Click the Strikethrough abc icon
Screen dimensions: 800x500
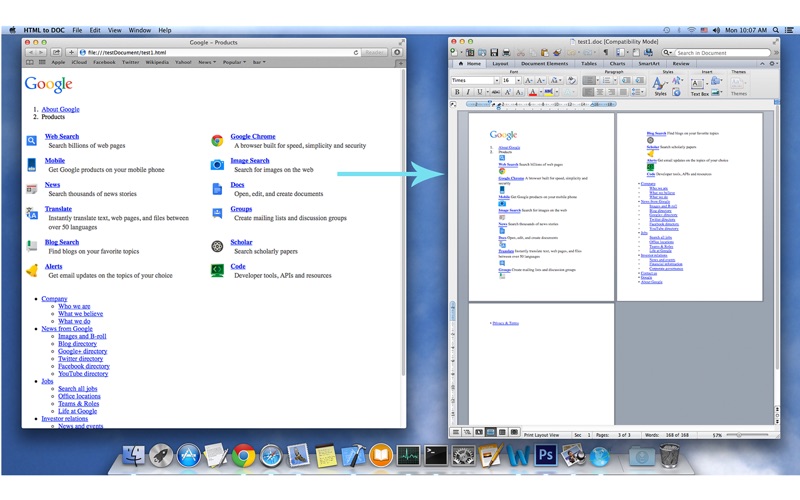(496, 92)
